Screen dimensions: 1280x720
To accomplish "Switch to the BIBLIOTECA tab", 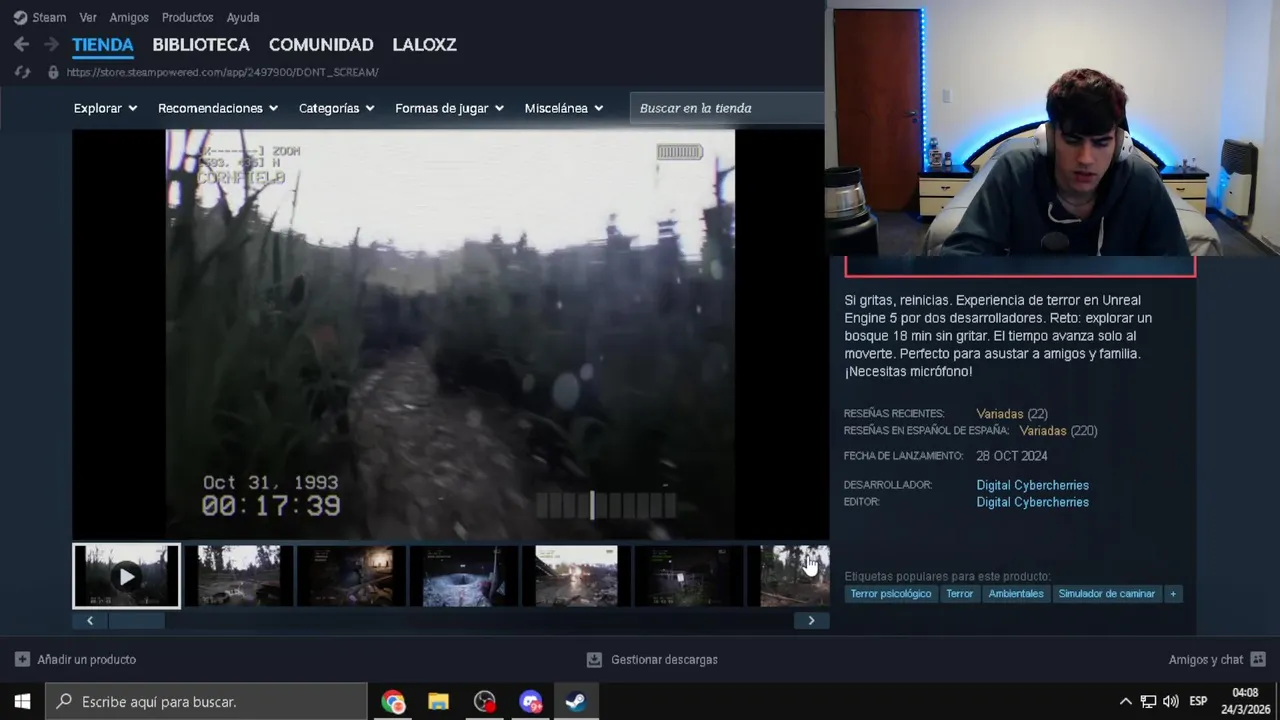I will pyautogui.click(x=201, y=45).
